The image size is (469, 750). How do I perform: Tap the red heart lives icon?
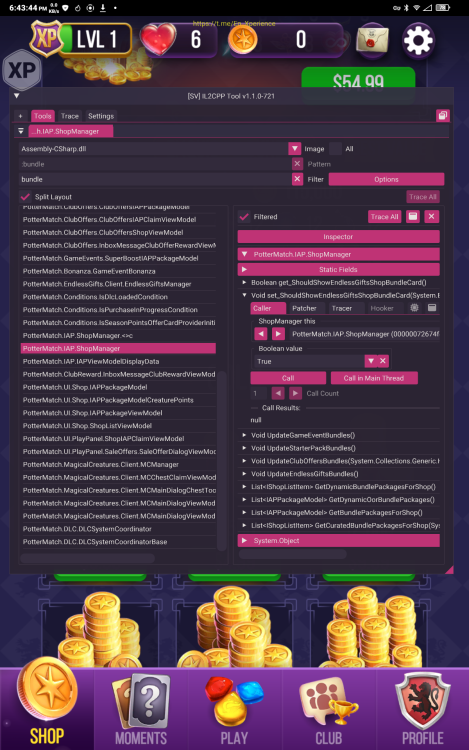click(x=158, y=39)
